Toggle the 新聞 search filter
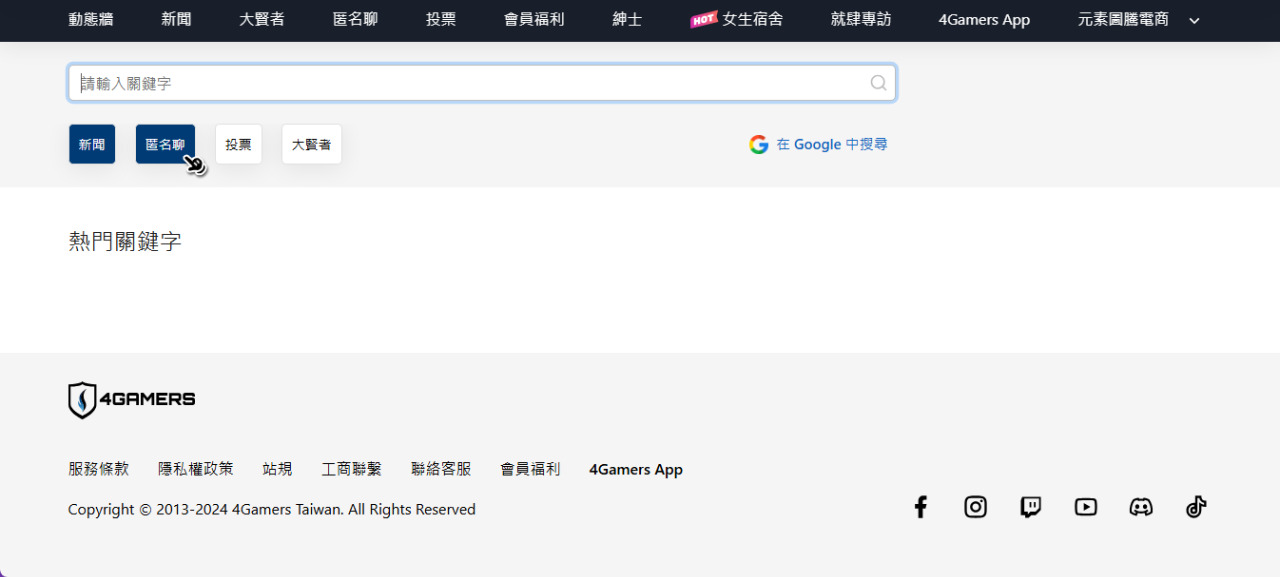Screen dimensions: 1280x577 [x=92, y=144]
